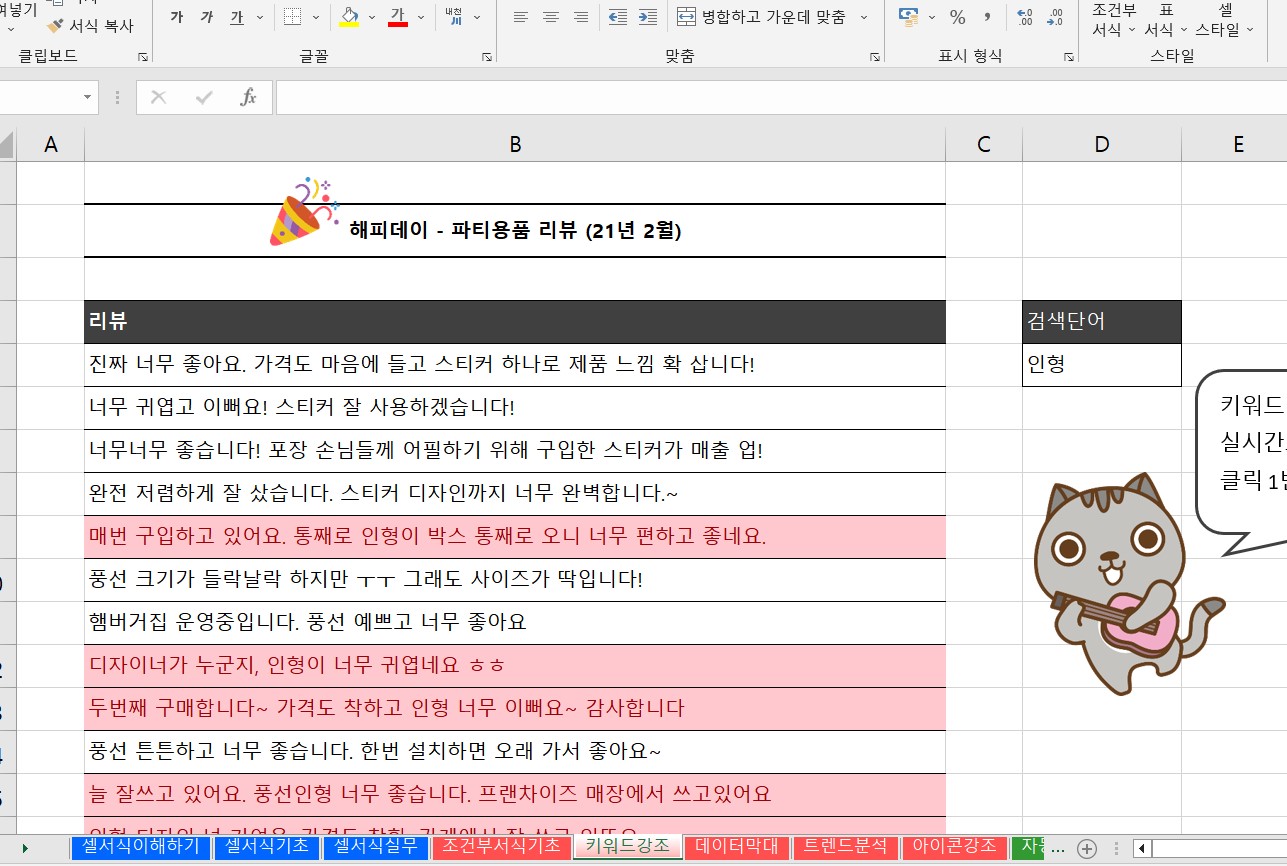Click the cell borders icon

[x=292, y=18]
